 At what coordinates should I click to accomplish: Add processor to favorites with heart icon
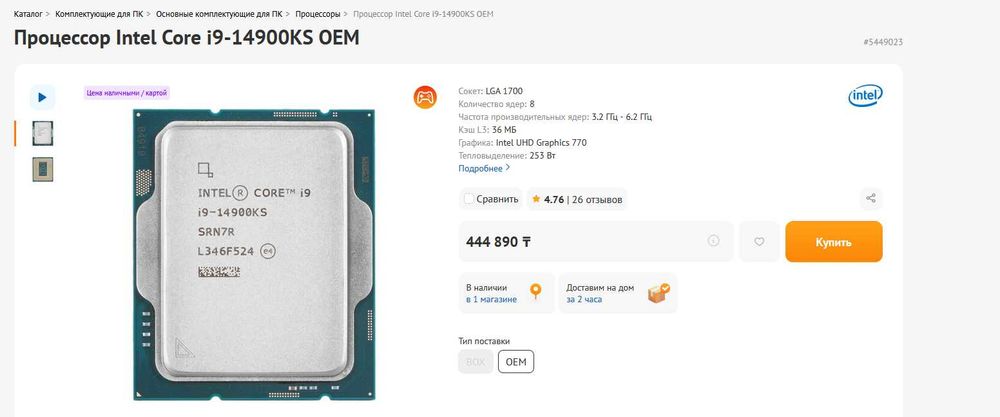[x=759, y=242]
